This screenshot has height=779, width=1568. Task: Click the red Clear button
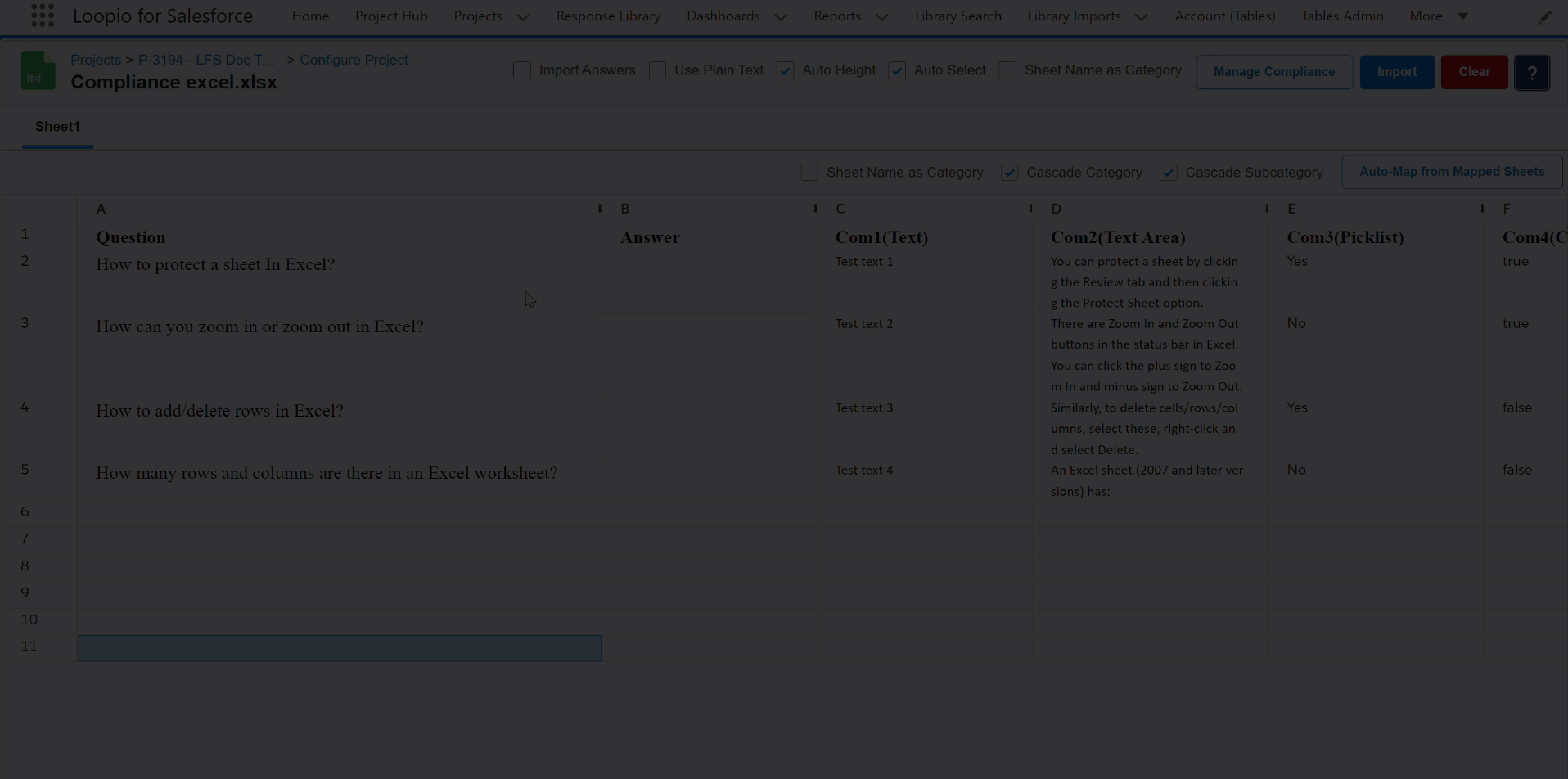click(x=1474, y=72)
